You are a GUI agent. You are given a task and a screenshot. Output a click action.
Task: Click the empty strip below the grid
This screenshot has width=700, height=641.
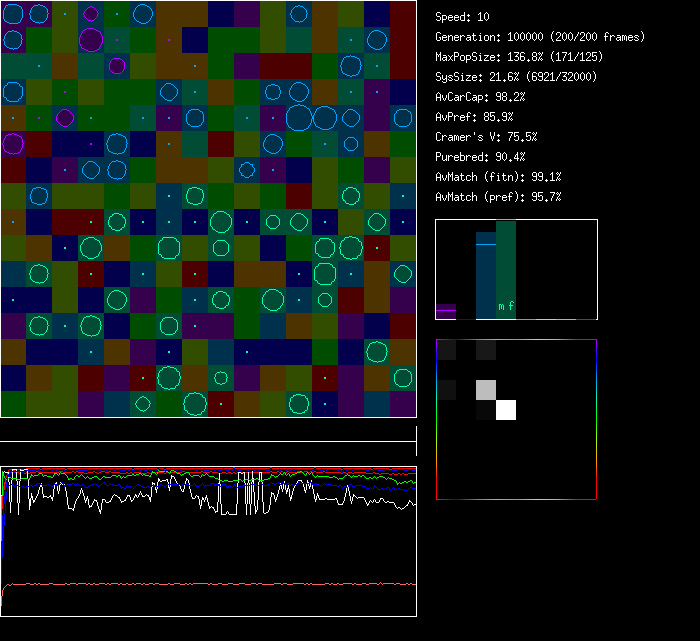(208, 430)
